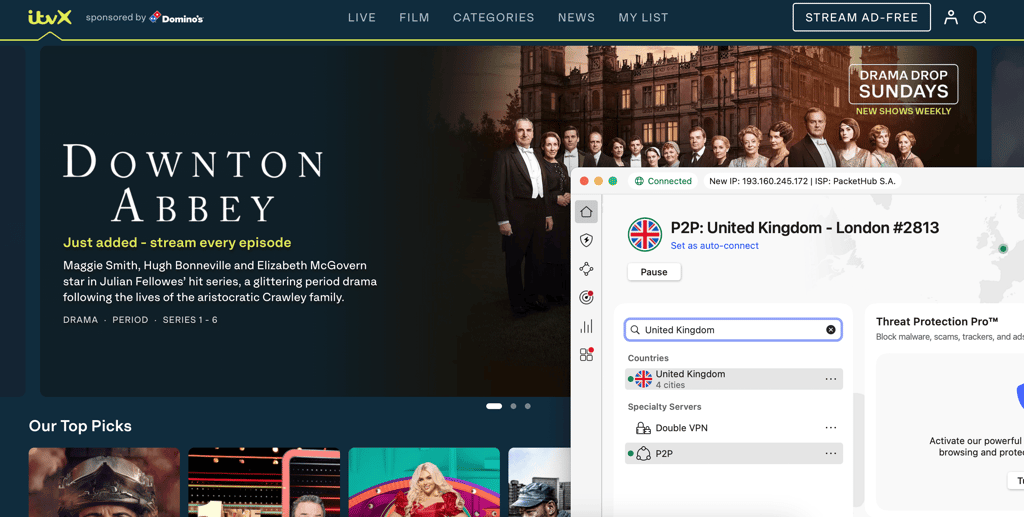The image size is (1024, 517).
Task: Open options menu for Double VPN row
Action: point(831,428)
